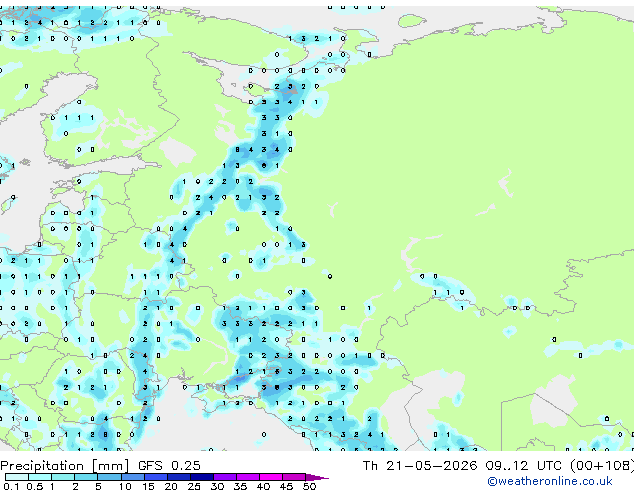Click the '35' legend scale label
Screen dimensions: 634x490
240,486
